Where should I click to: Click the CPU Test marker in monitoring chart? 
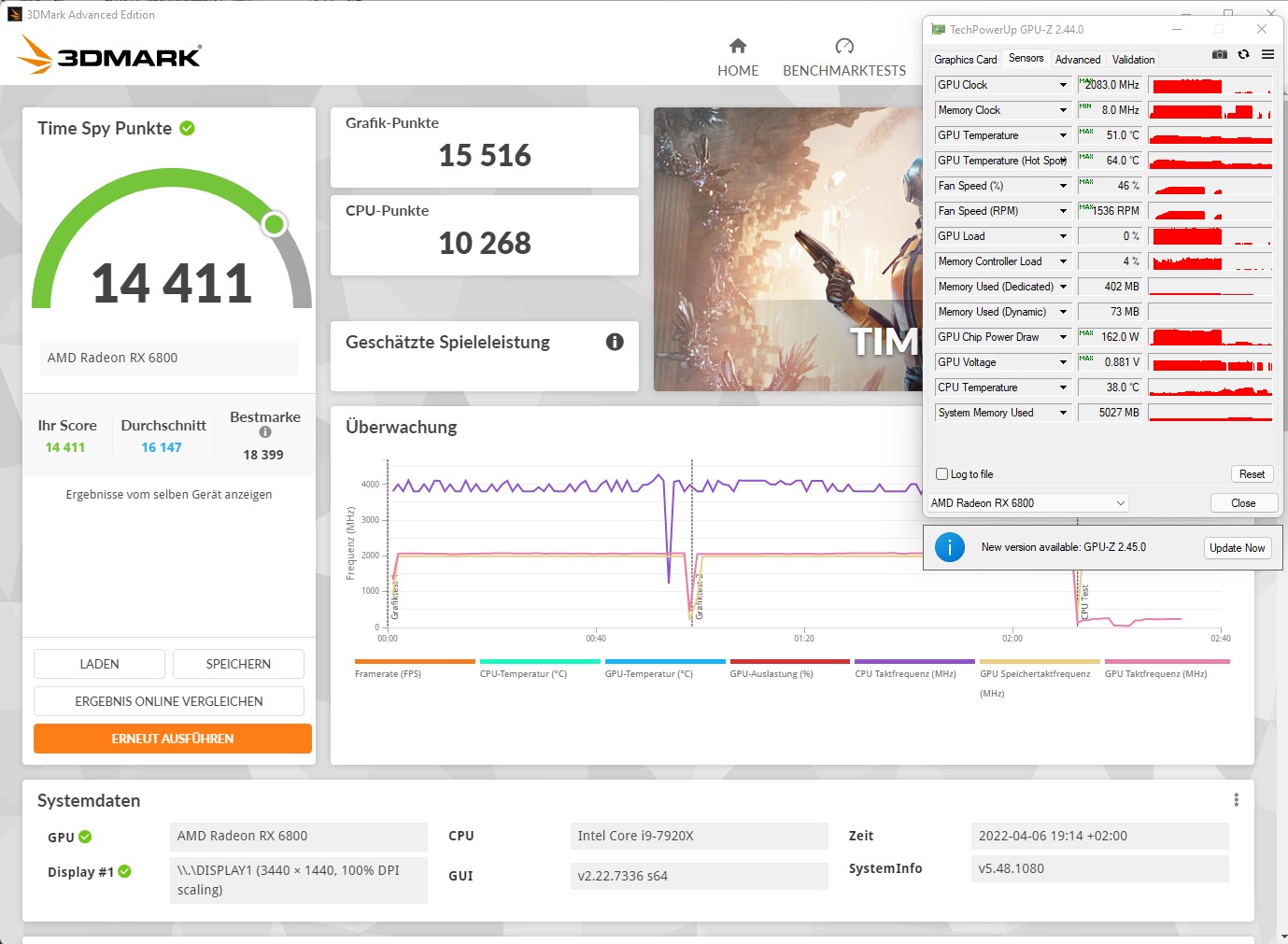[1084, 602]
